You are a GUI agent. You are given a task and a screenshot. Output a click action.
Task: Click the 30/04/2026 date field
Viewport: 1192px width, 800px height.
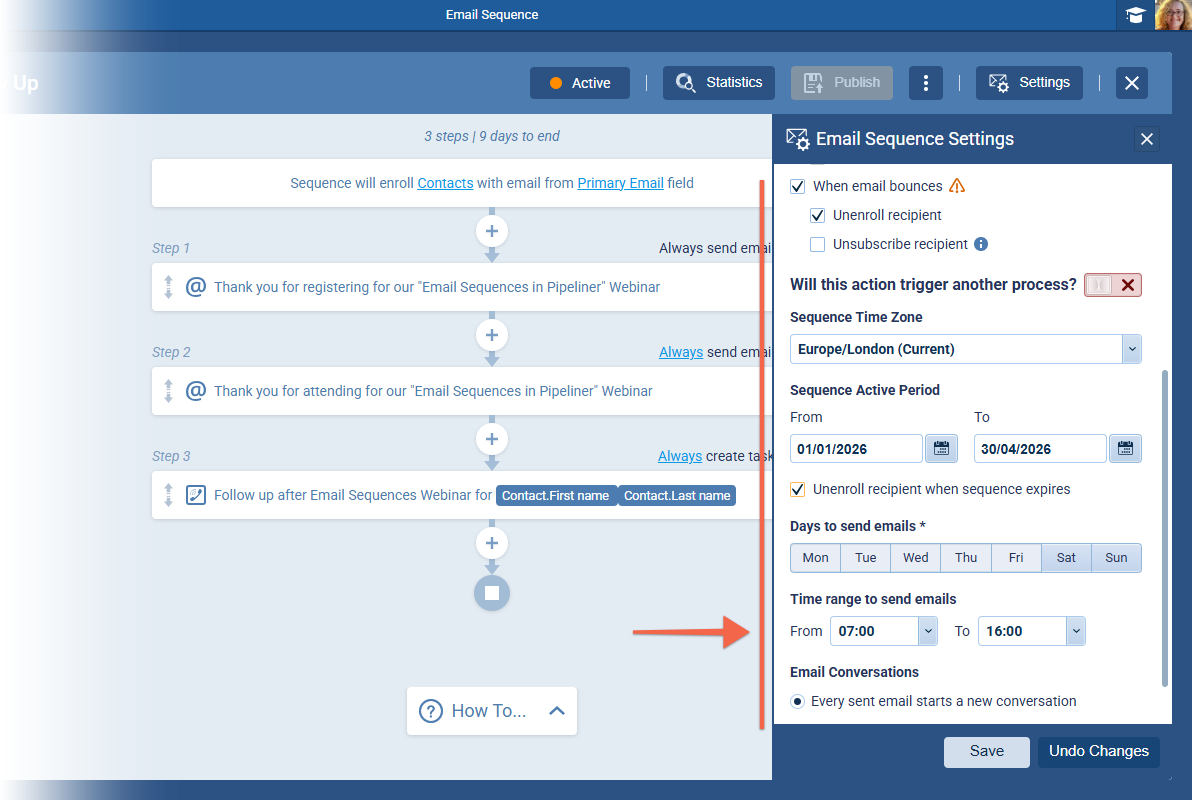(x=1040, y=448)
